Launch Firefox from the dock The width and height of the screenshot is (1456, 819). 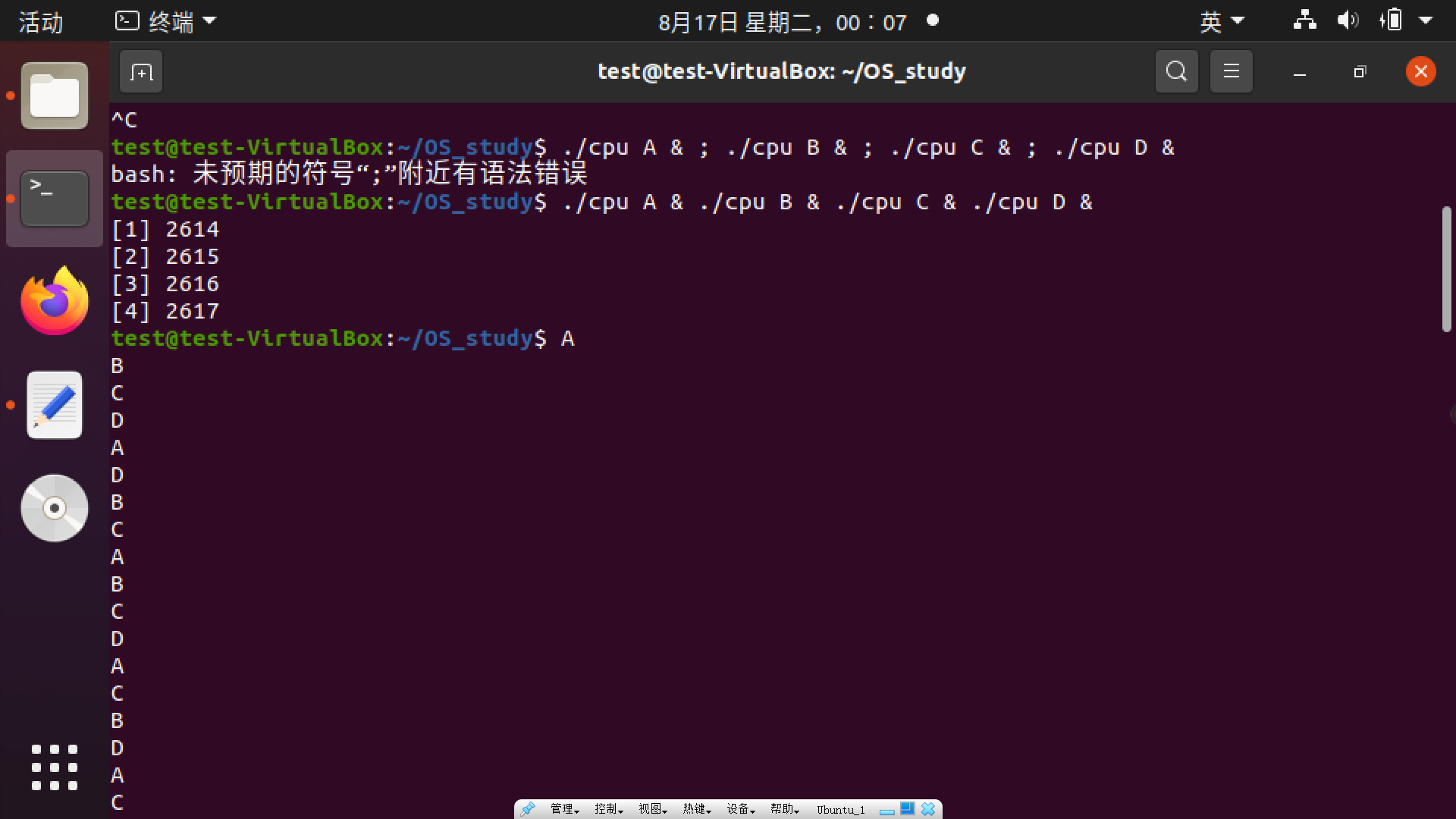(x=55, y=301)
